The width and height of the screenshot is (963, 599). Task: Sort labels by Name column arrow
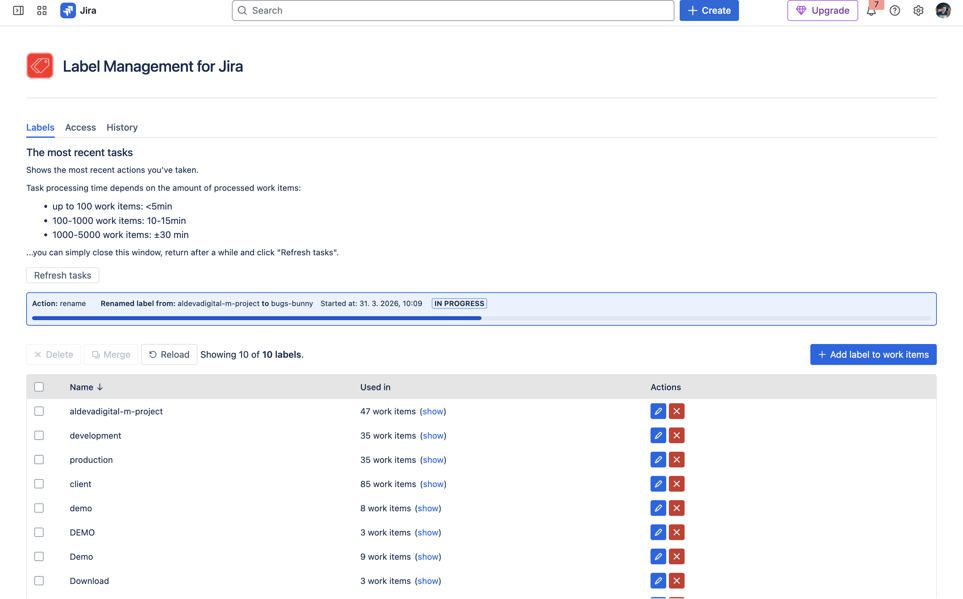click(x=100, y=387)
